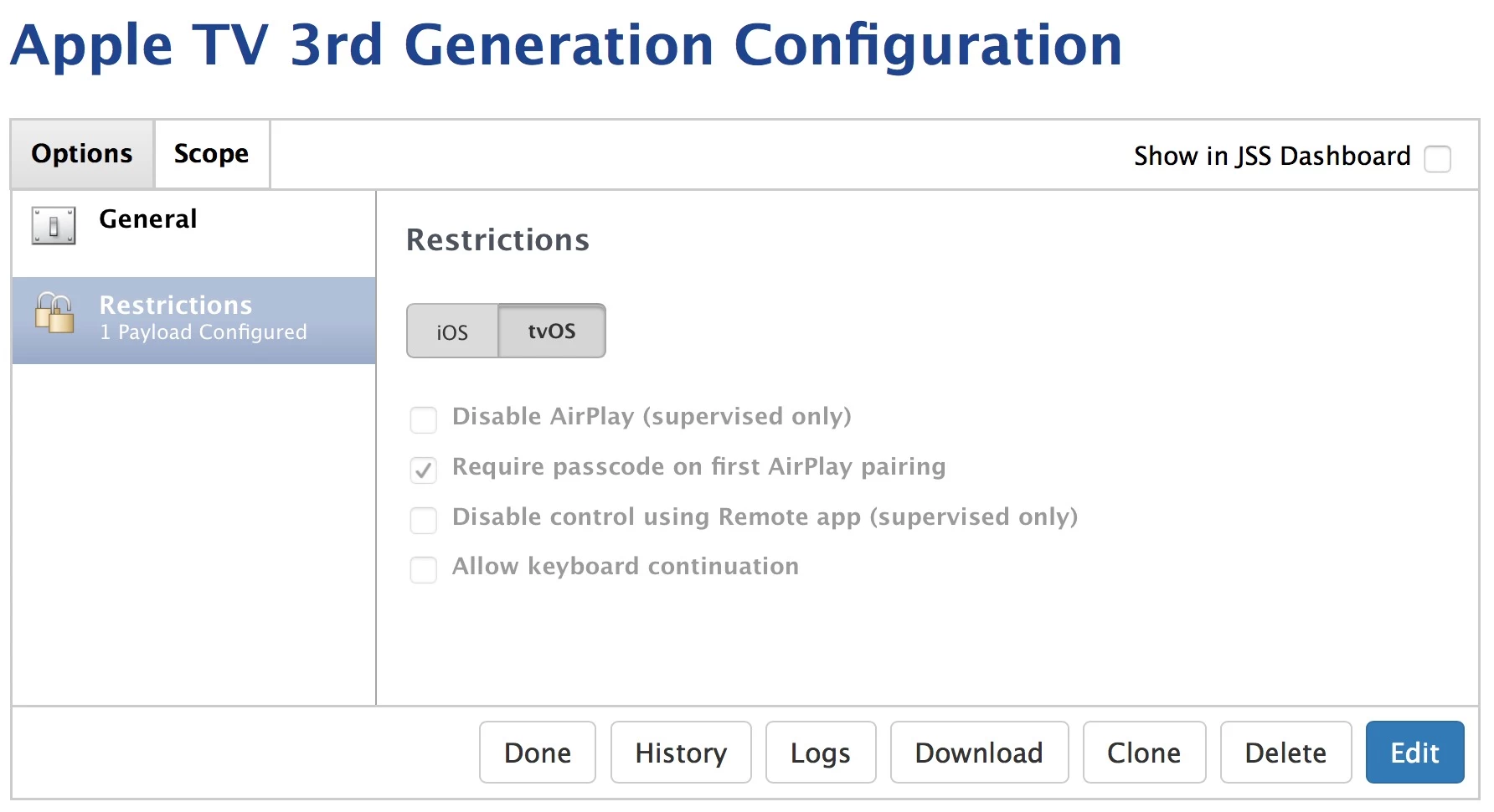This screenshot has width=1494, height=812.
Task: Select the Restrictions payload label
Action: 176,305
